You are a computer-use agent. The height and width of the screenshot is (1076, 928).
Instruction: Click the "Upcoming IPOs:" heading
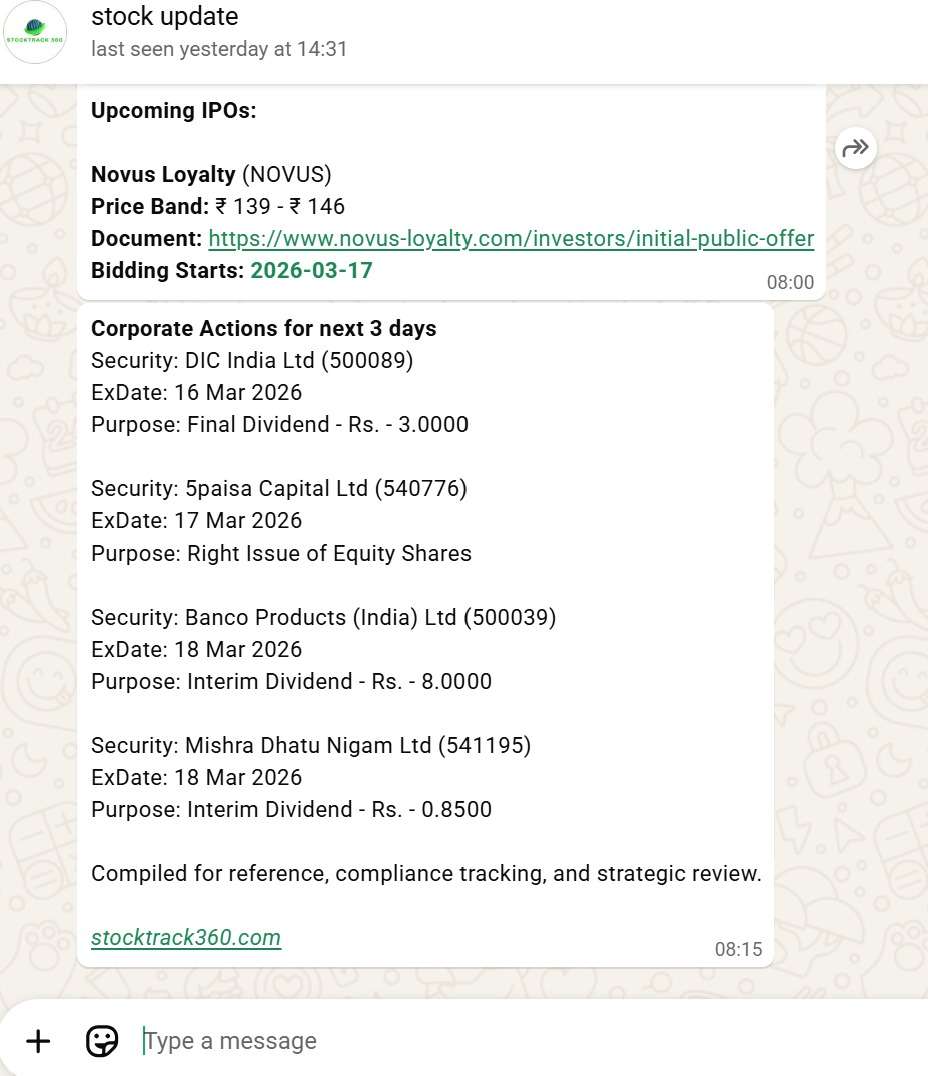click(174, 111)
